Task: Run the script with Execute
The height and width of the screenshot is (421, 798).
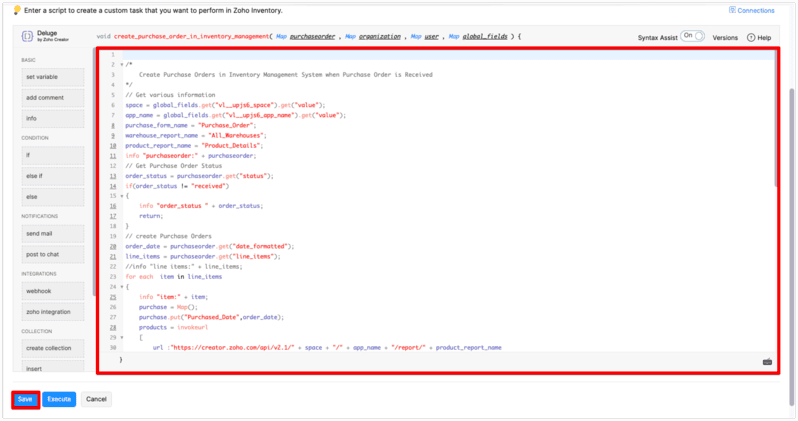Action: point(59,399)
